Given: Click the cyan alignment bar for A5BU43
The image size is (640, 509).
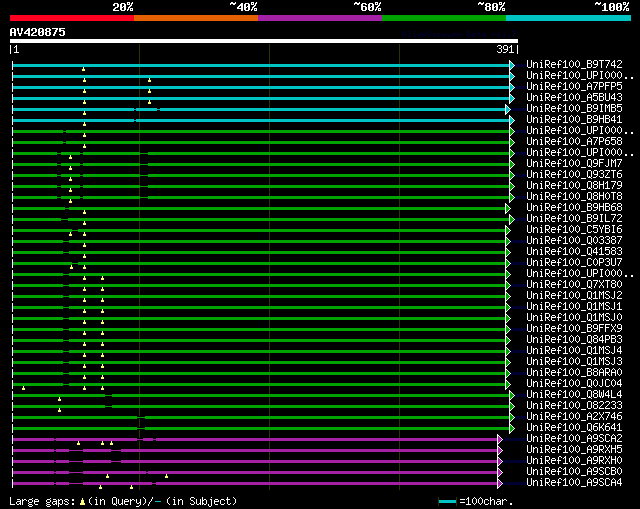Looking at the screenshot, I should point(261,98).
